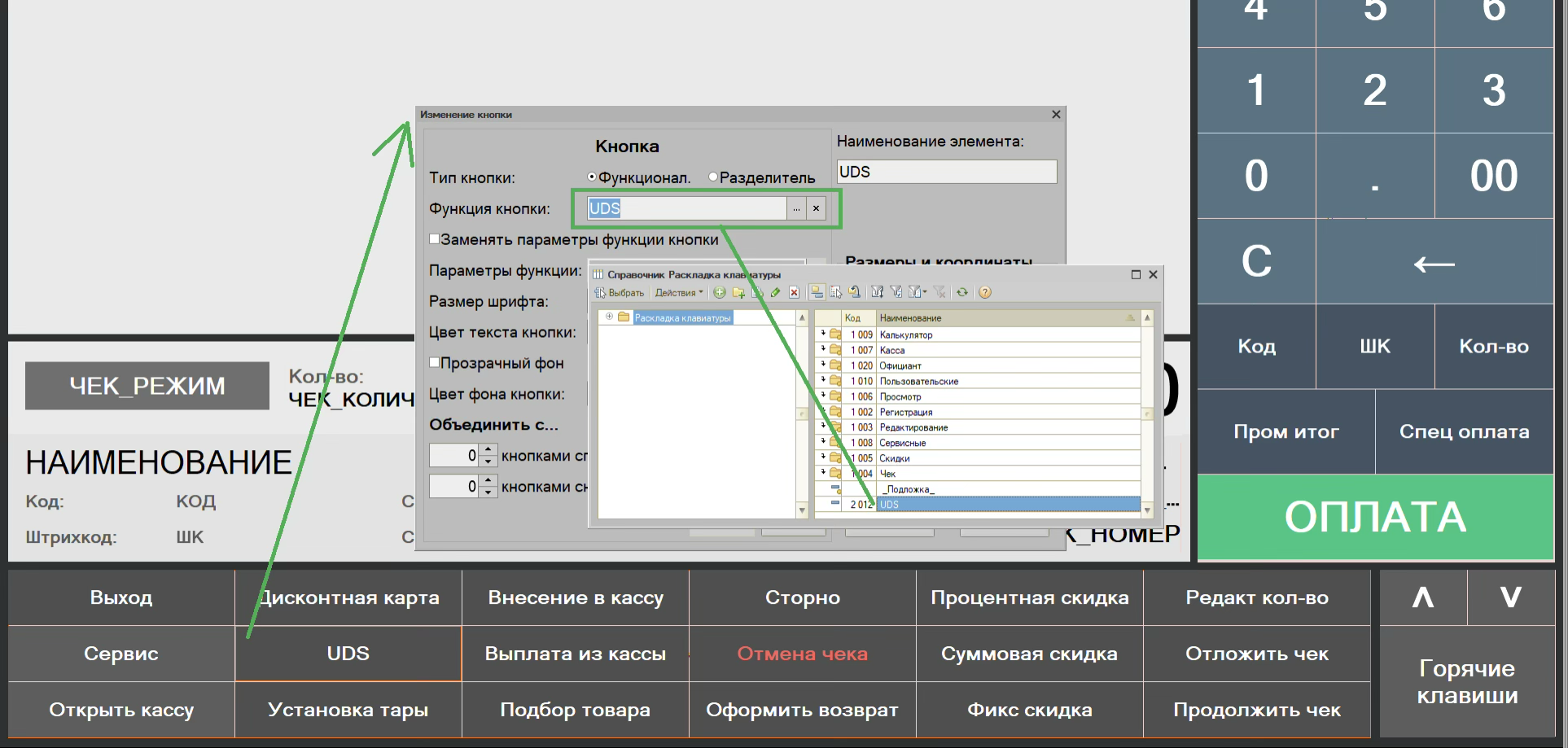The width and height of the screenshot is (1568, 748).
Task: Clear Функция кнопки field with x button
Action: 816,208
